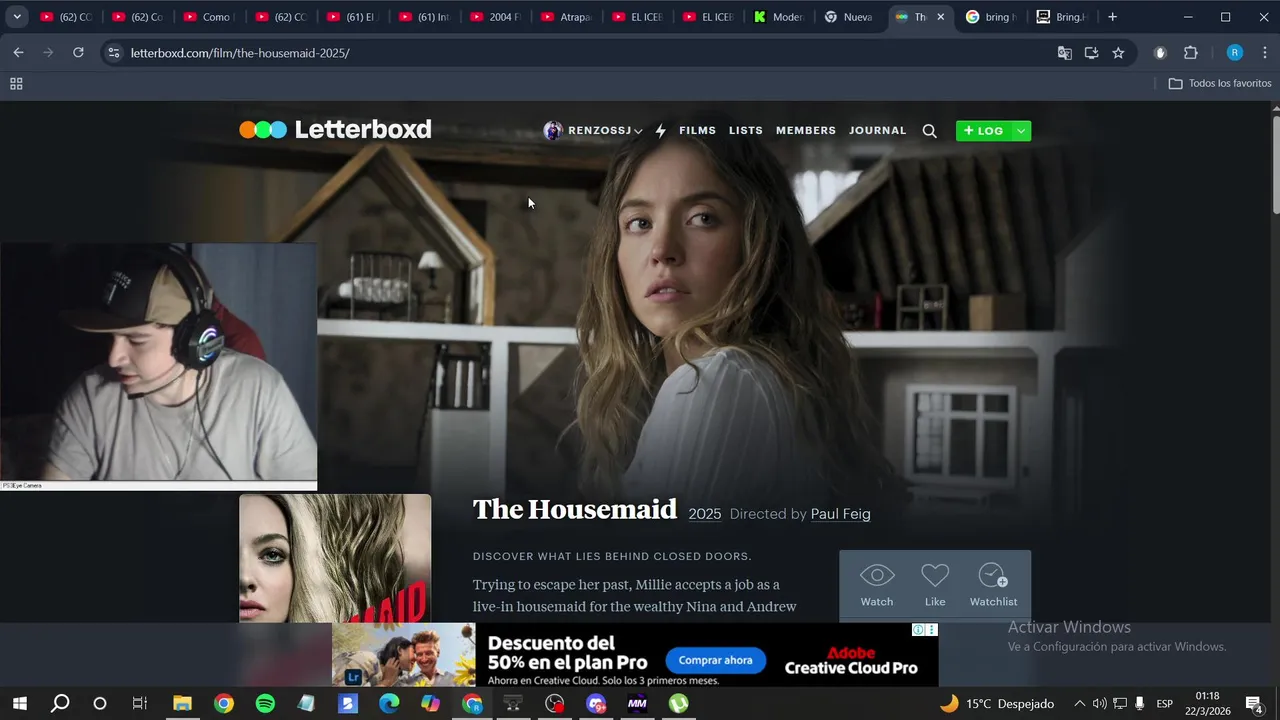Expand the RENZOSSJ profile menu
Screen dimensions: 1280x720
pos(593,131)
